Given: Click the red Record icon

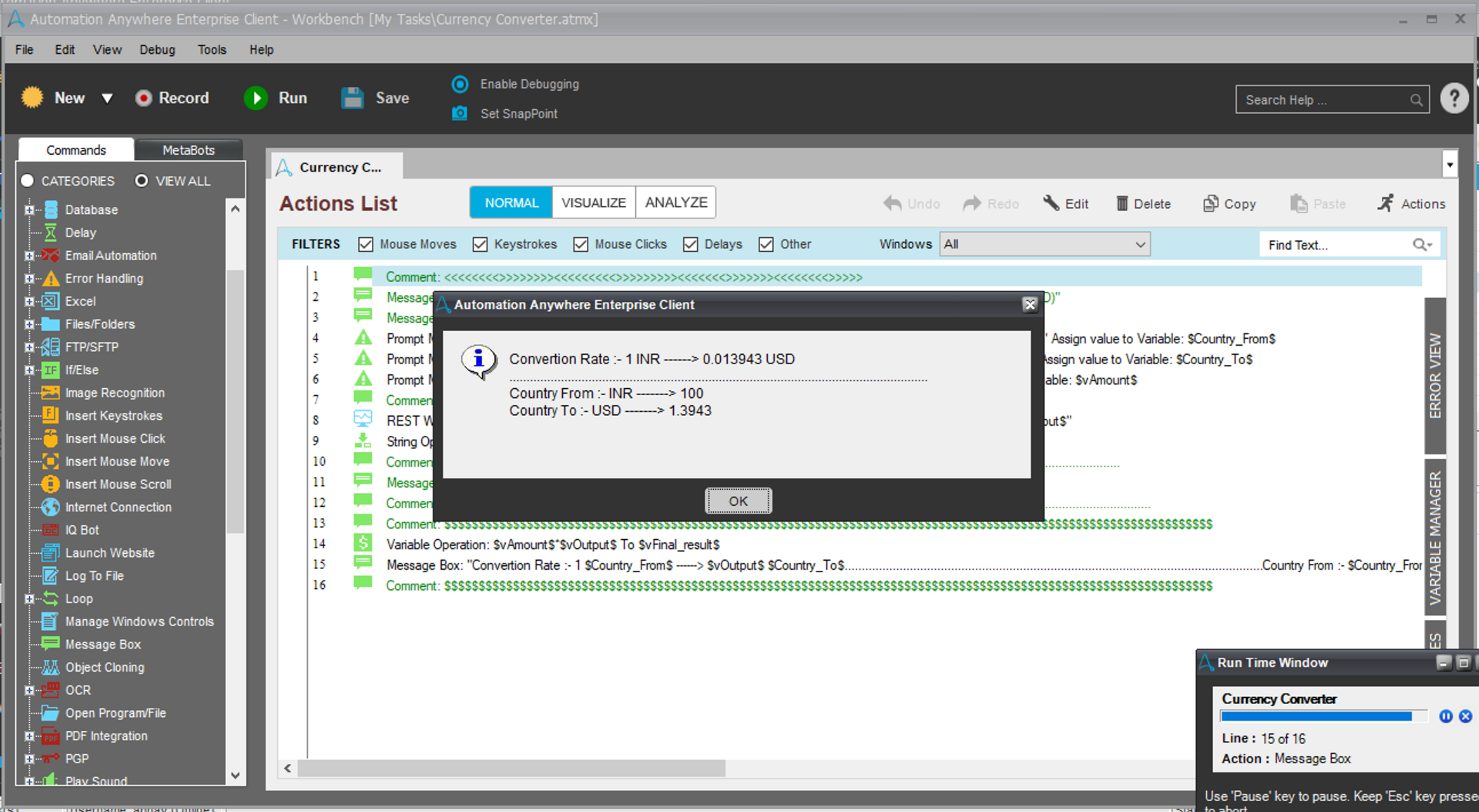Looking at the screenshot, I should tap(143, 98).
